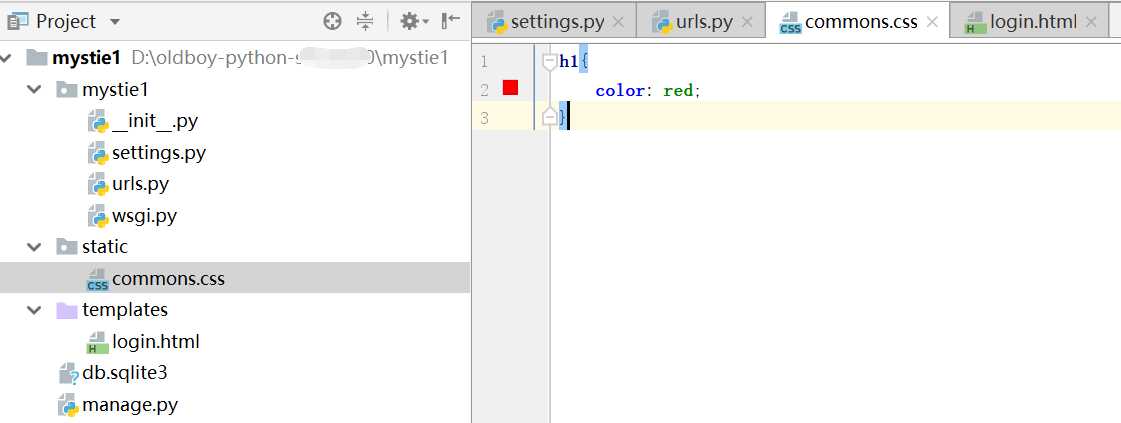Close the commons.css tab
This screenshot has height=423, width=1121.
932,22
